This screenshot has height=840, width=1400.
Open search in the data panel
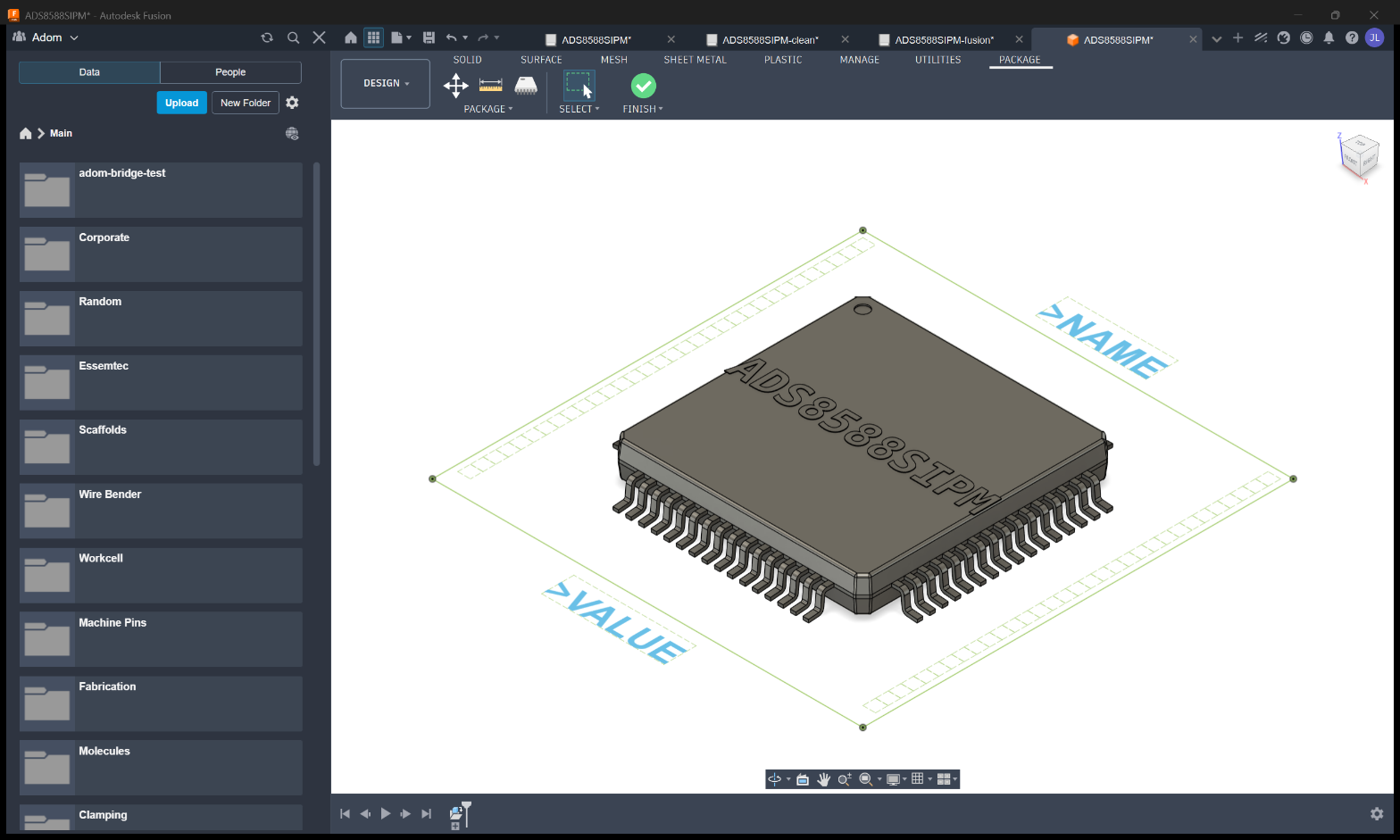pos(293,37)
